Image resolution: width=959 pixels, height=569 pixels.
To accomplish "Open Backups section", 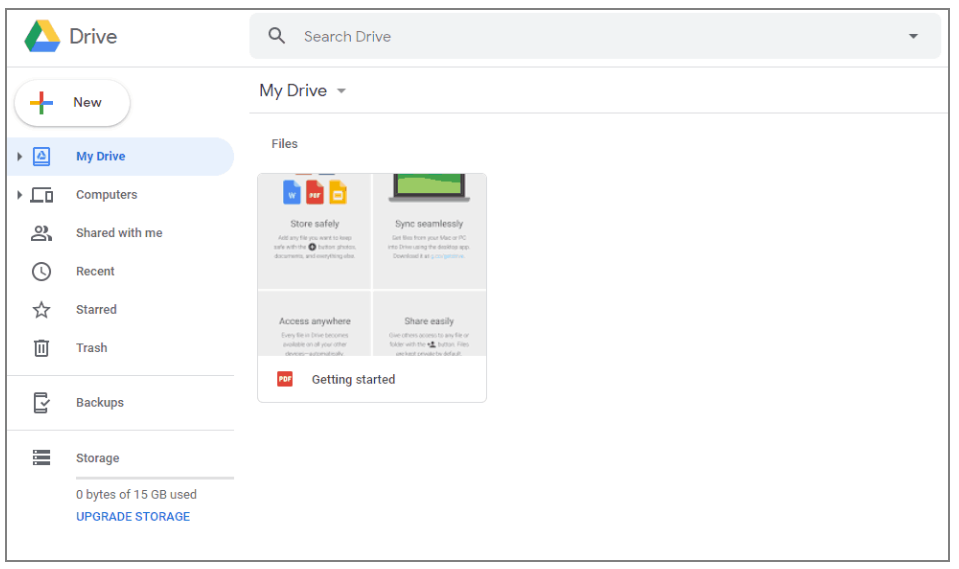I will pyautogui.click(x=120, y=403).
